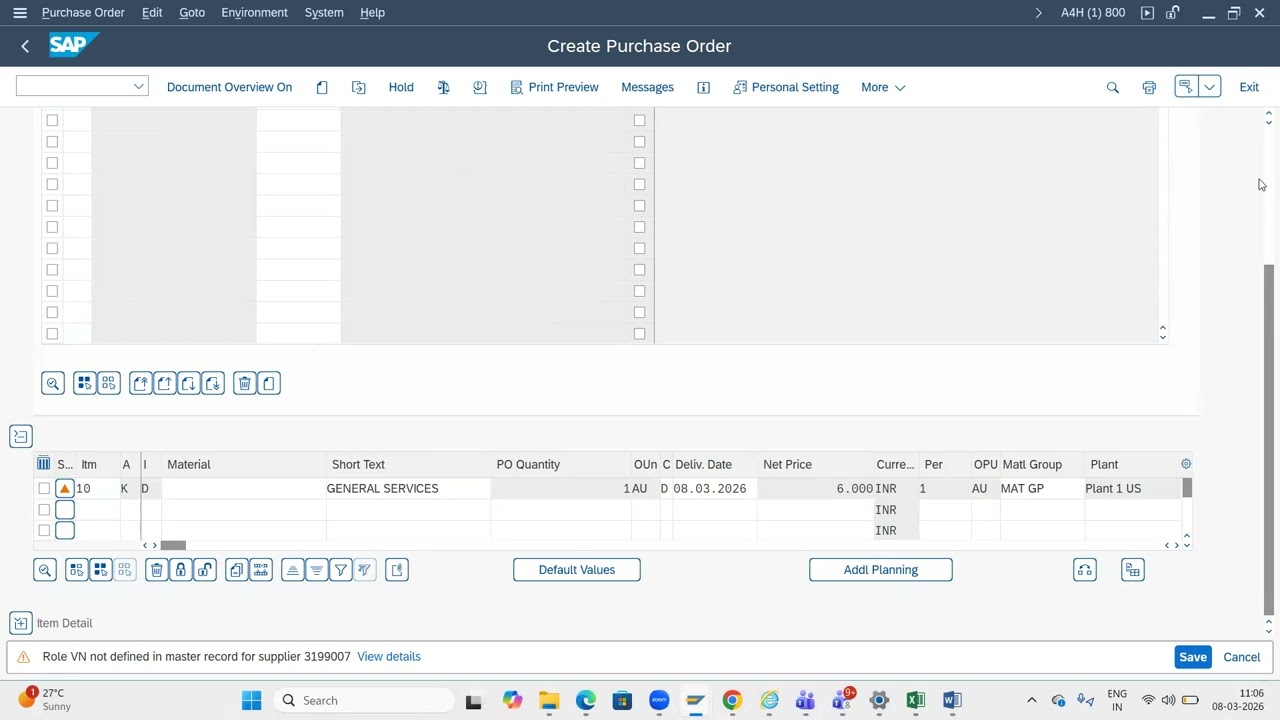Click the table settings gear icon
Image resolution: width=1280 pixels, height=720 pixels.
tap(1186, 464)
